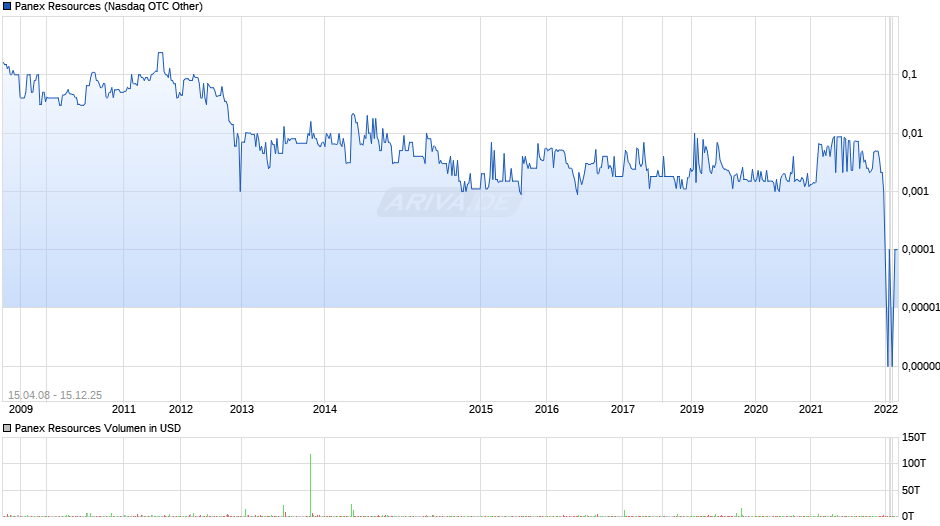Viewport: 940px width, 526px height.
Task: Click the 0,01 price axis label
Action: point(912,133)
